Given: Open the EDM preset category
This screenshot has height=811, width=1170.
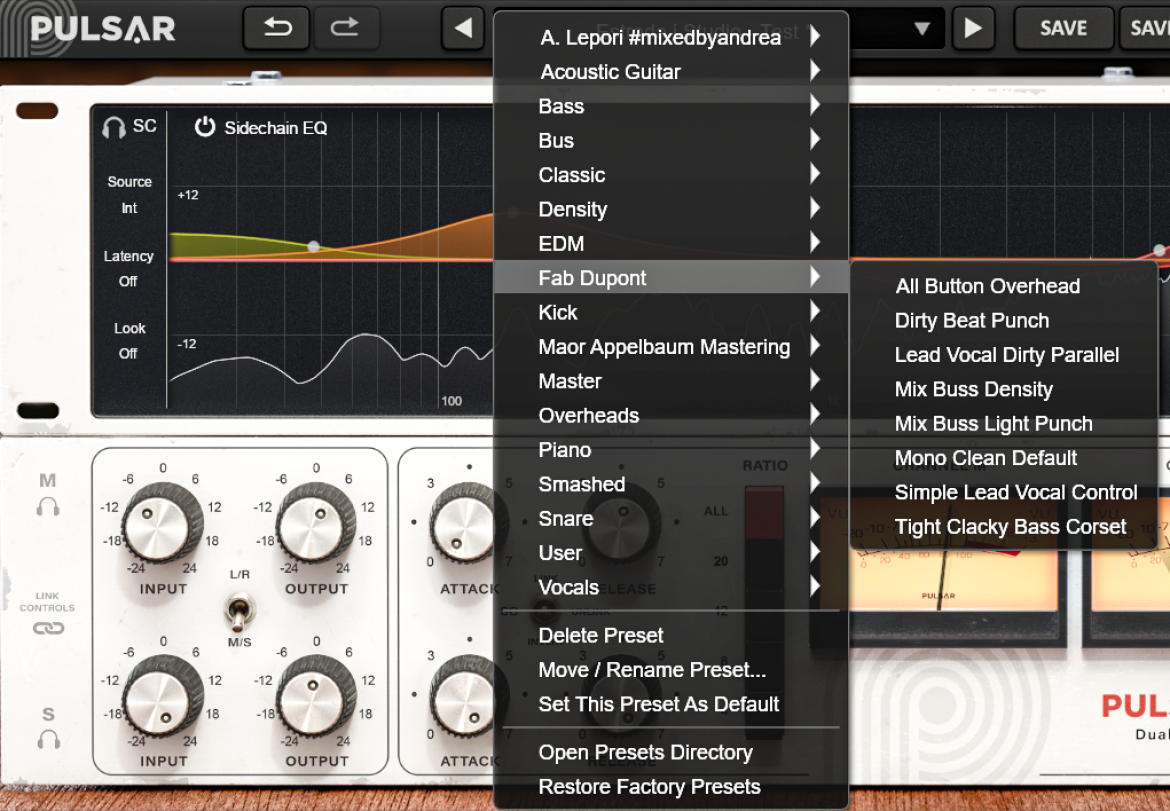Looking at the screenshot, I should pyautogui.click(x=671, y=243).
